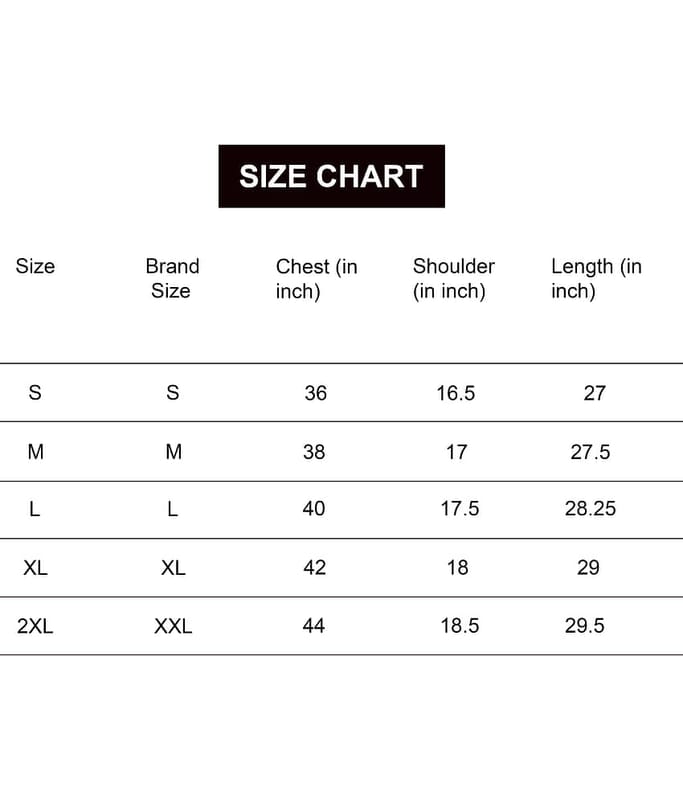Select the chest value 42
The width and height of the screenshot is (683, 800).
[x=314, y=567]
